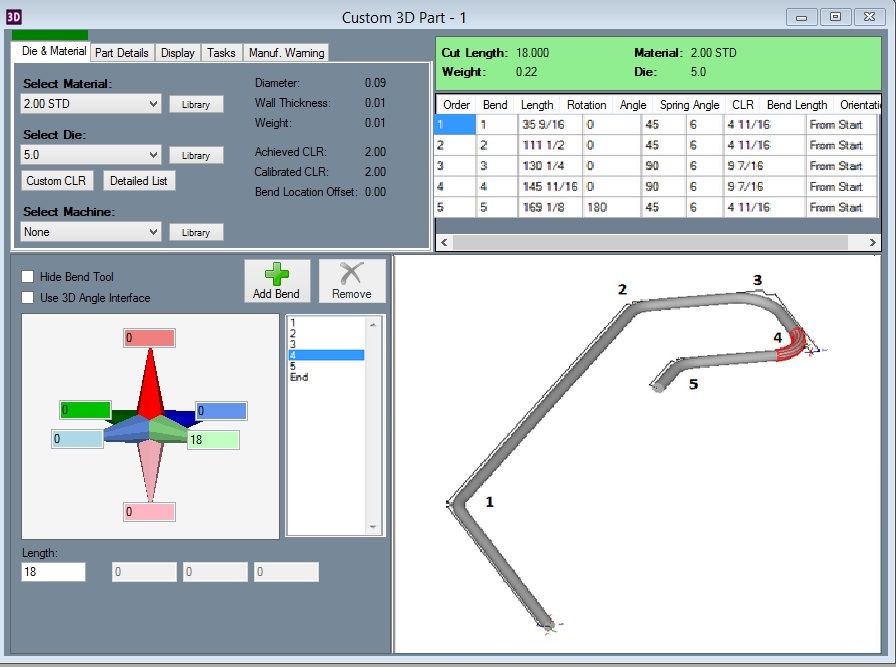Enable the Hide Bend Tool checkbox
This screenshot has height=667, width=896.
click(x=27, y=277)
